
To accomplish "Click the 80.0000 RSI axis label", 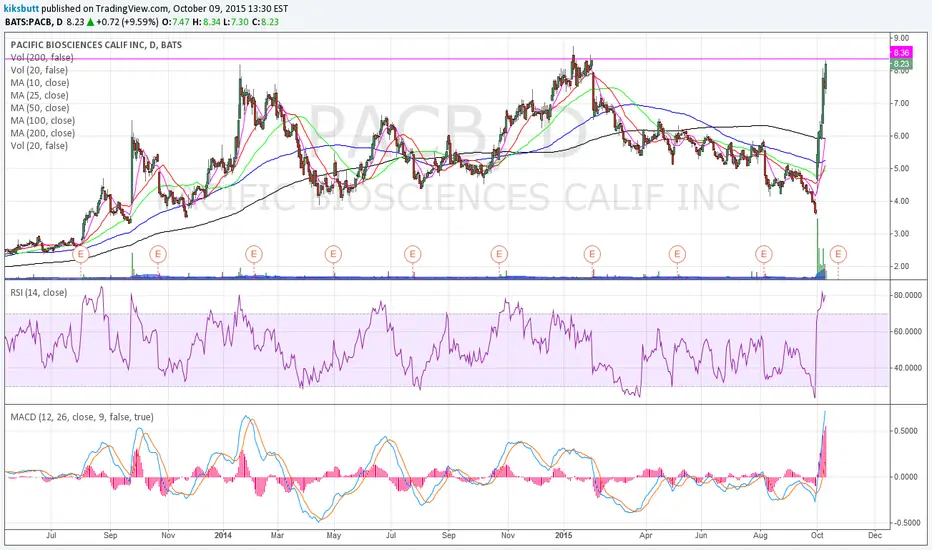I will tap(908, 295).
